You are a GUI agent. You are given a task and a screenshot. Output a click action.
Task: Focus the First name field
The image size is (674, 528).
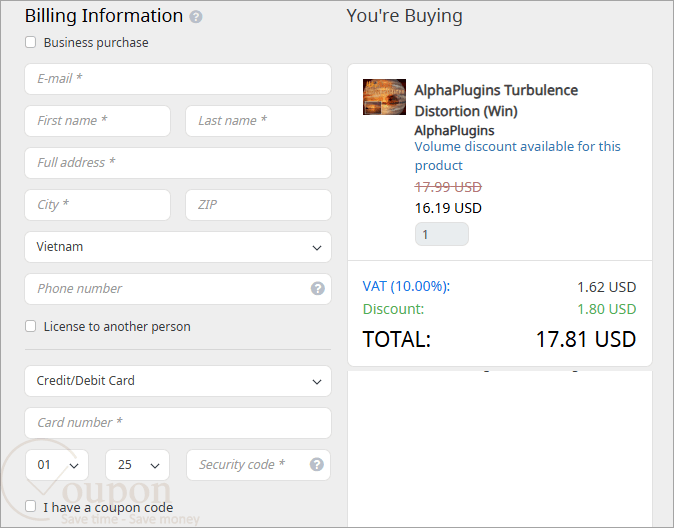(98, 121)
